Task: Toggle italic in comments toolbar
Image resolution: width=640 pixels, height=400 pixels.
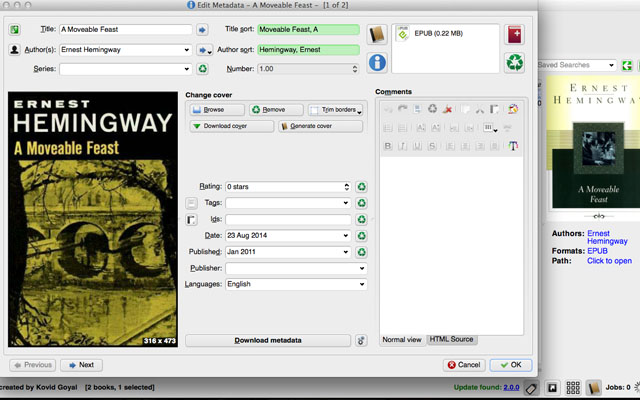Action: point(402,146)
